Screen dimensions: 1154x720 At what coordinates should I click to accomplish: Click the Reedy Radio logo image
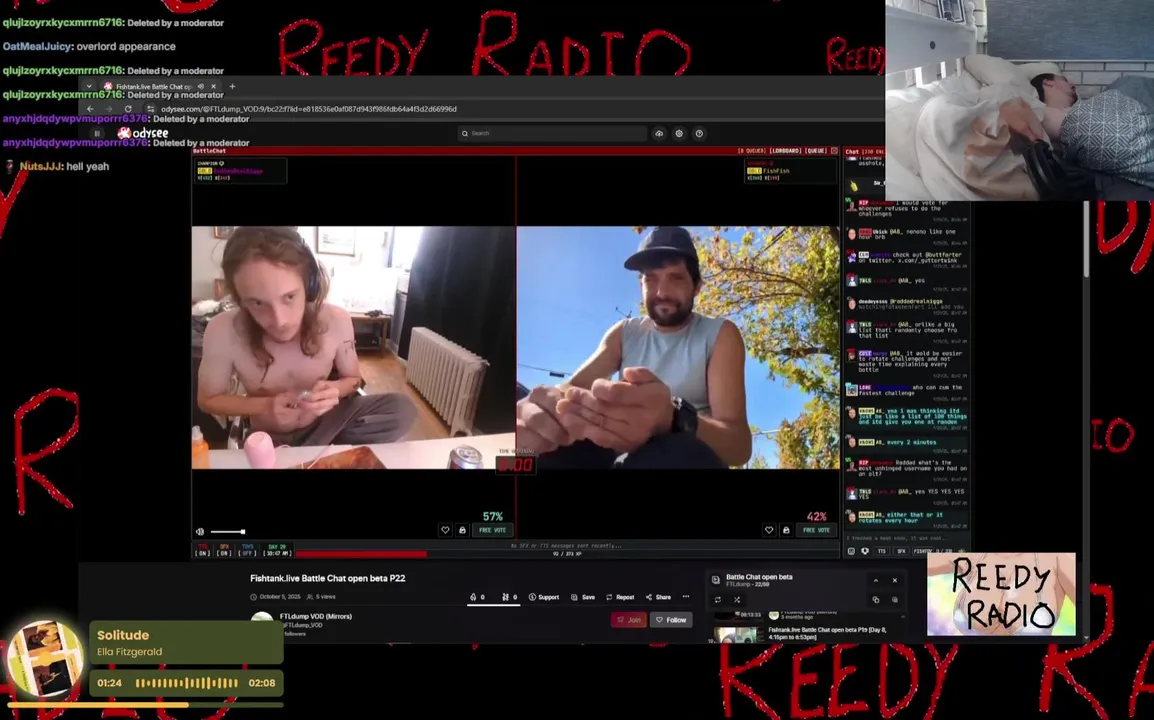[1002, 595]
